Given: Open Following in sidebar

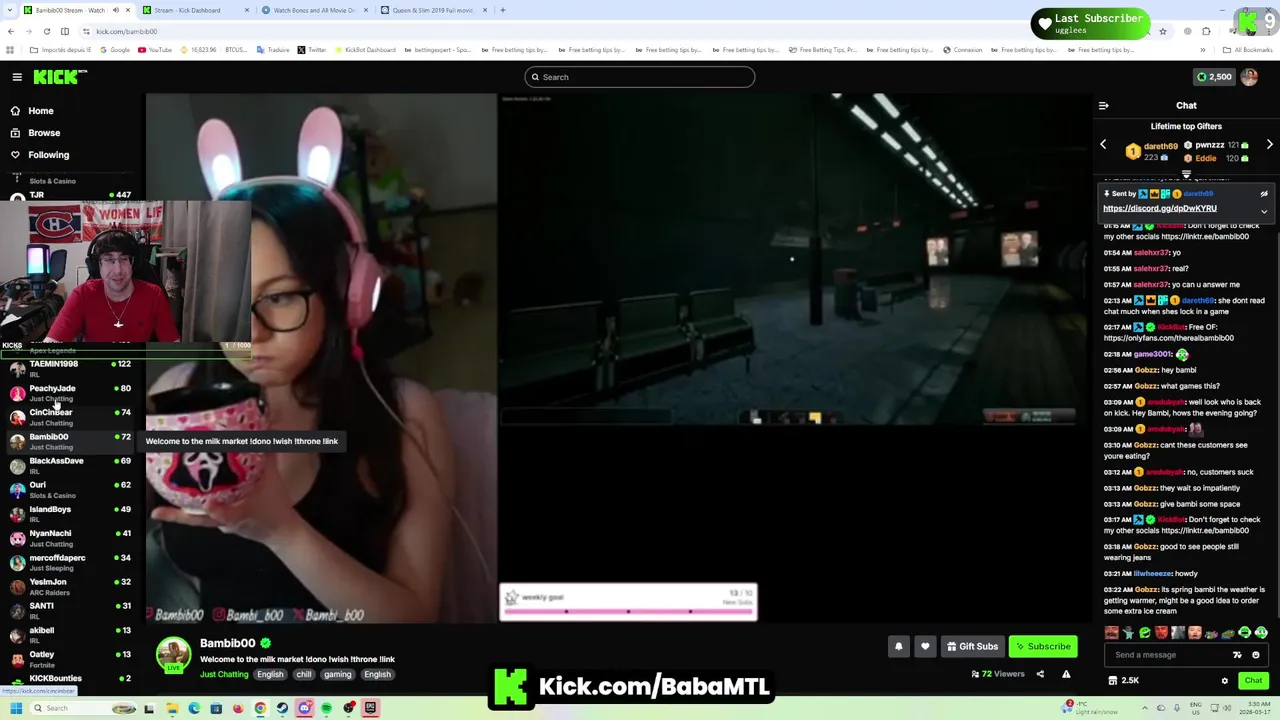Looking at the screenshot, I should pyautogui.click(x=48, y=155).
